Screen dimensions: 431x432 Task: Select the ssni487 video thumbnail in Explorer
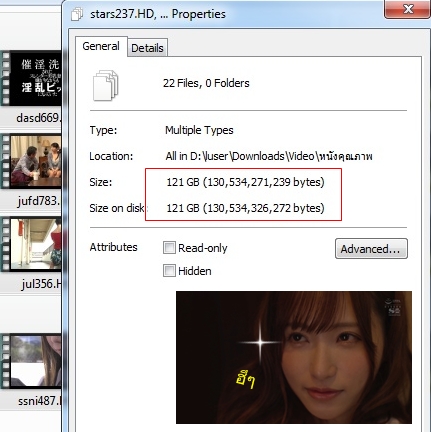pyautogui.click(x=31, y=361)
